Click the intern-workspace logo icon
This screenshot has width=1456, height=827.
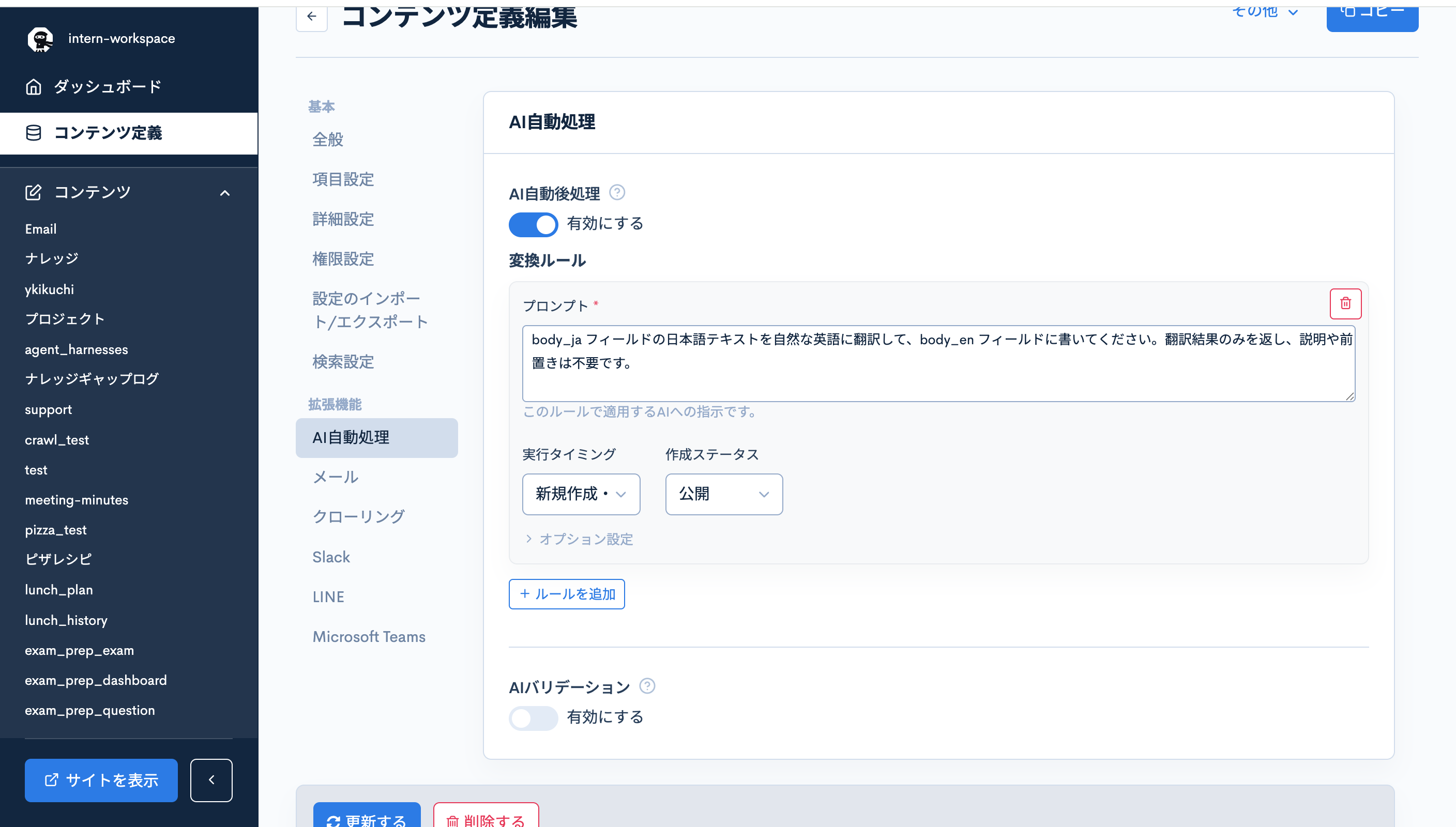tap(40, 39)
